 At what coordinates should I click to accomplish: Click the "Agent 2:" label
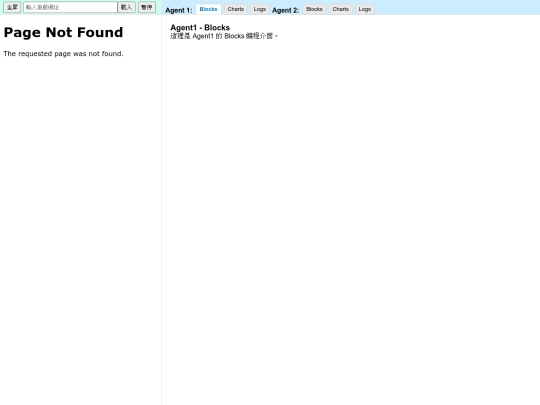tap(285, 10)
